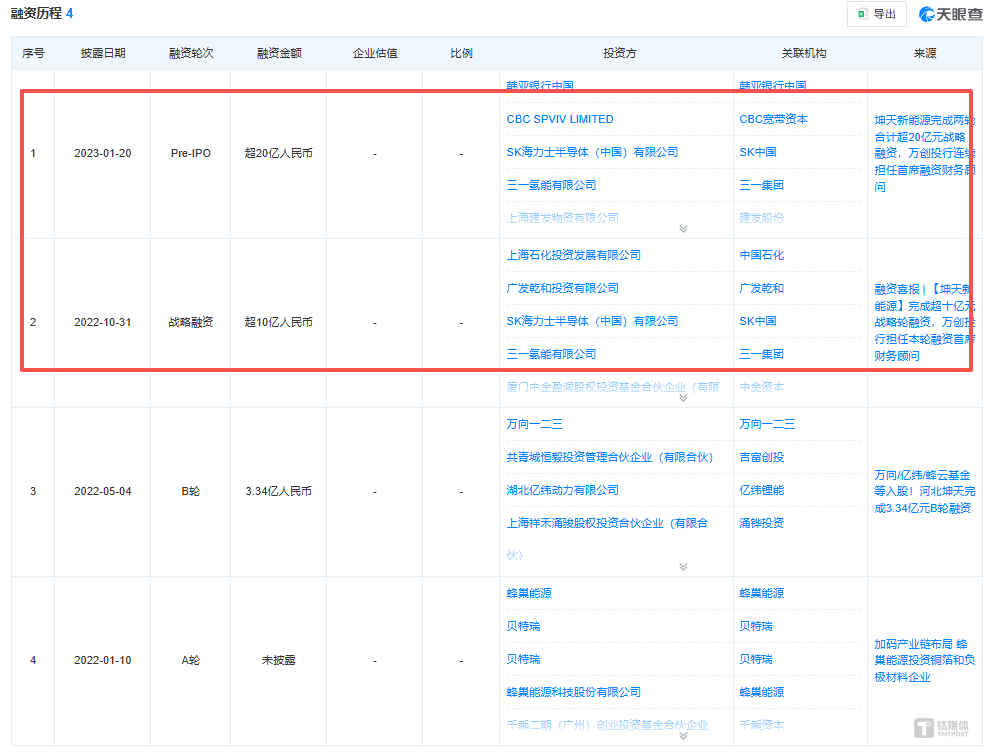Open SK海力士半导体 link in Pre-IPO row

(592, 152)
